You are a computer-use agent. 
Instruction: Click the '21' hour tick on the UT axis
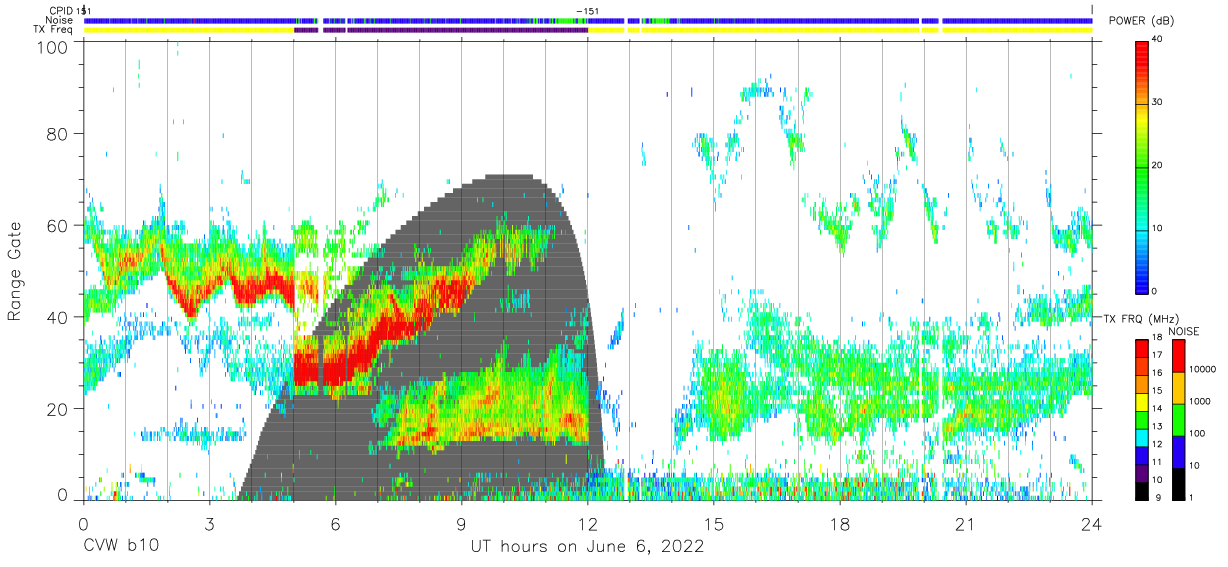tap(966, 523)
